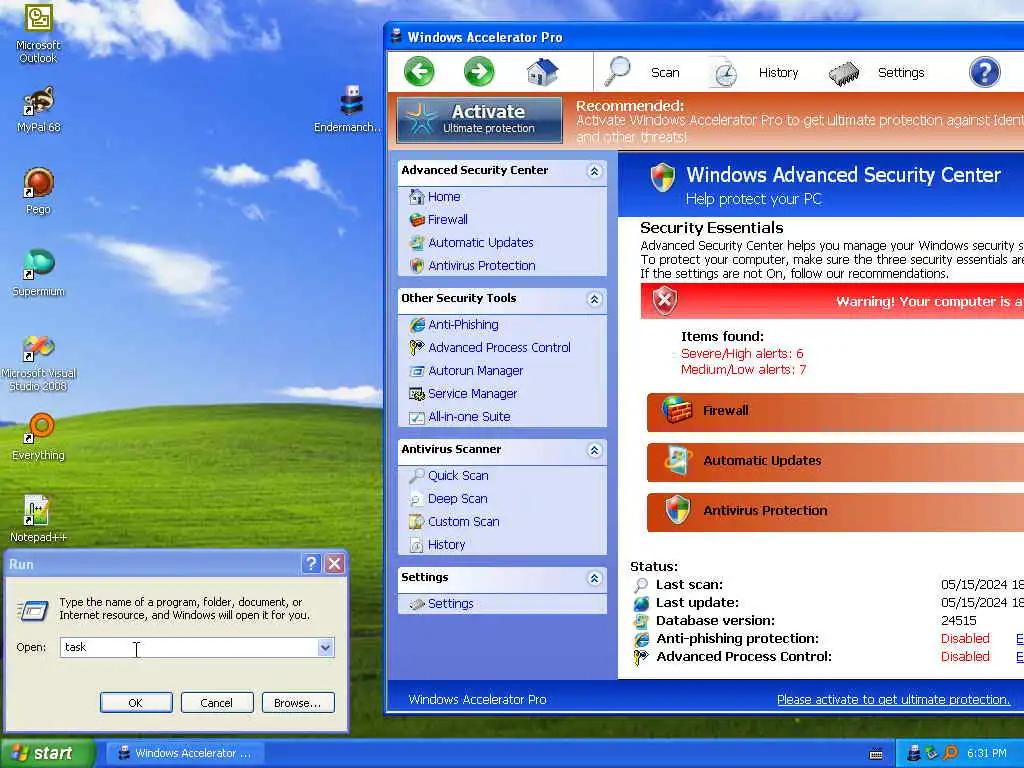Viewport: 1024px width, 768px height.
Task: Click the Windows Security Center shield header icon
Action: 662,178
